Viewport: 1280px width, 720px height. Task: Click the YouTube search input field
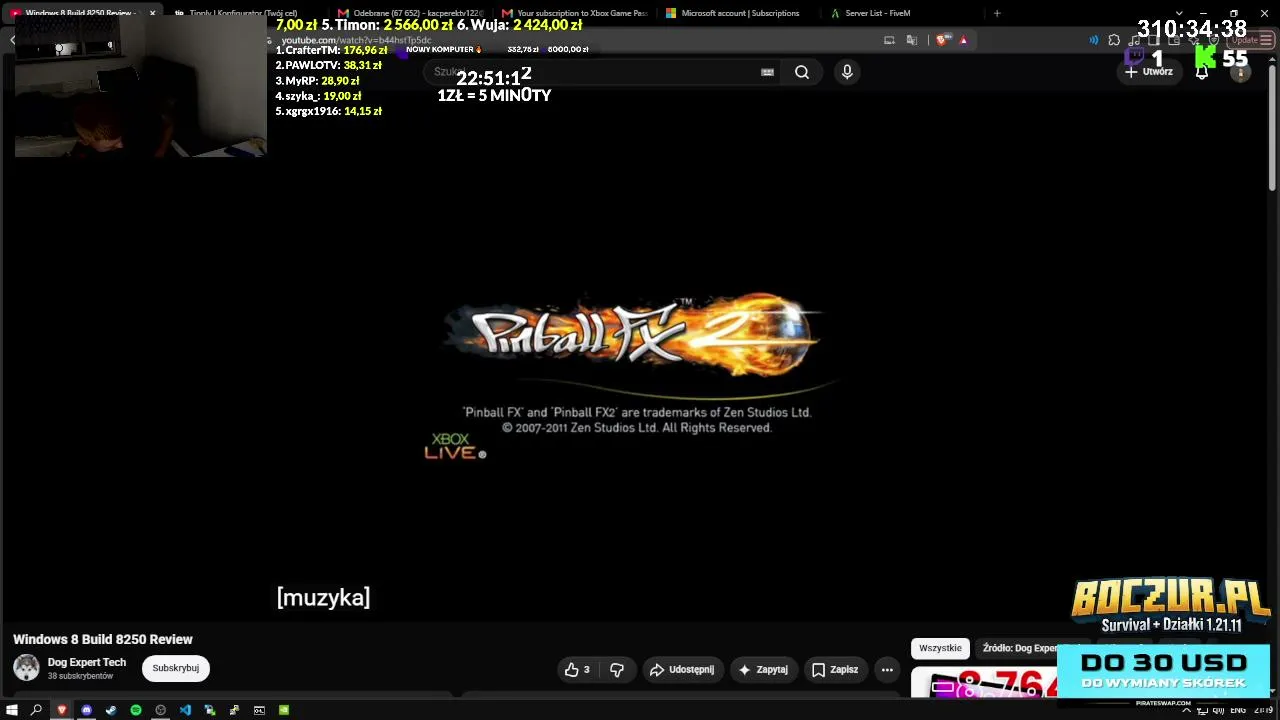click(x=603, y=72)
